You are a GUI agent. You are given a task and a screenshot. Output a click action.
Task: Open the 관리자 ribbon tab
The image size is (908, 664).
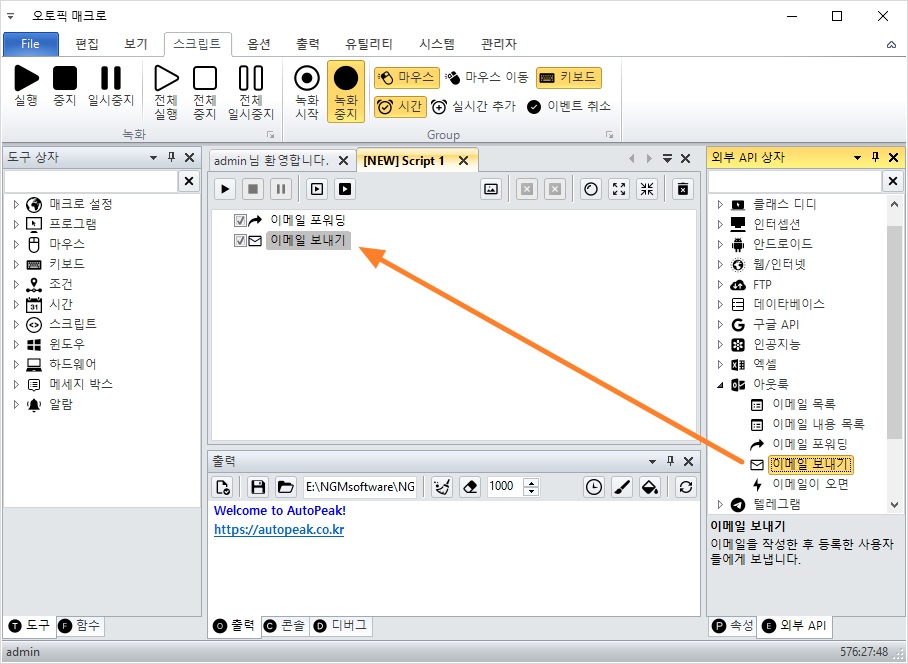click(499, 44)
